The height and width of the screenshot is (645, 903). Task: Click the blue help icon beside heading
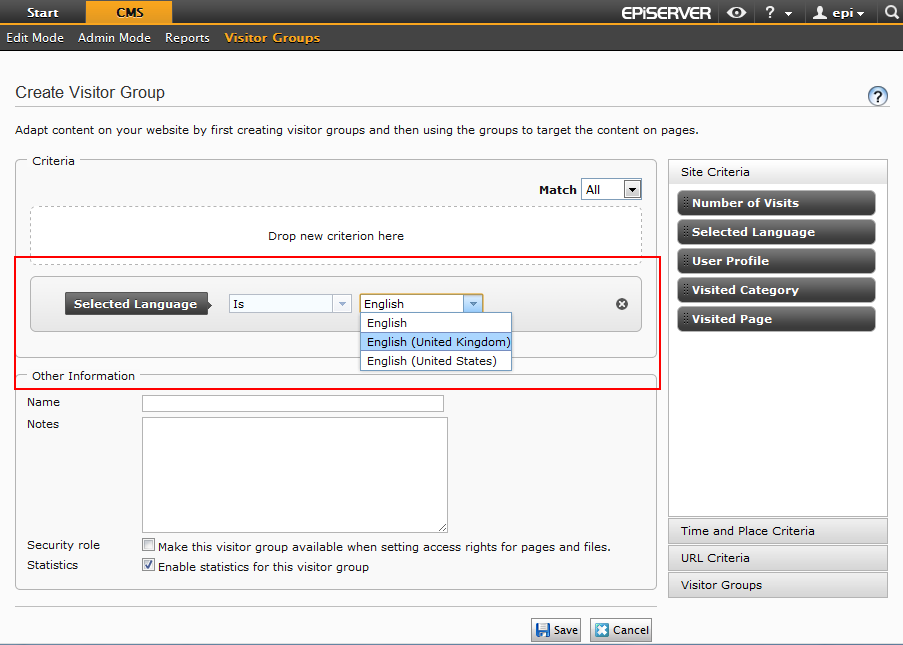(878, 96)
